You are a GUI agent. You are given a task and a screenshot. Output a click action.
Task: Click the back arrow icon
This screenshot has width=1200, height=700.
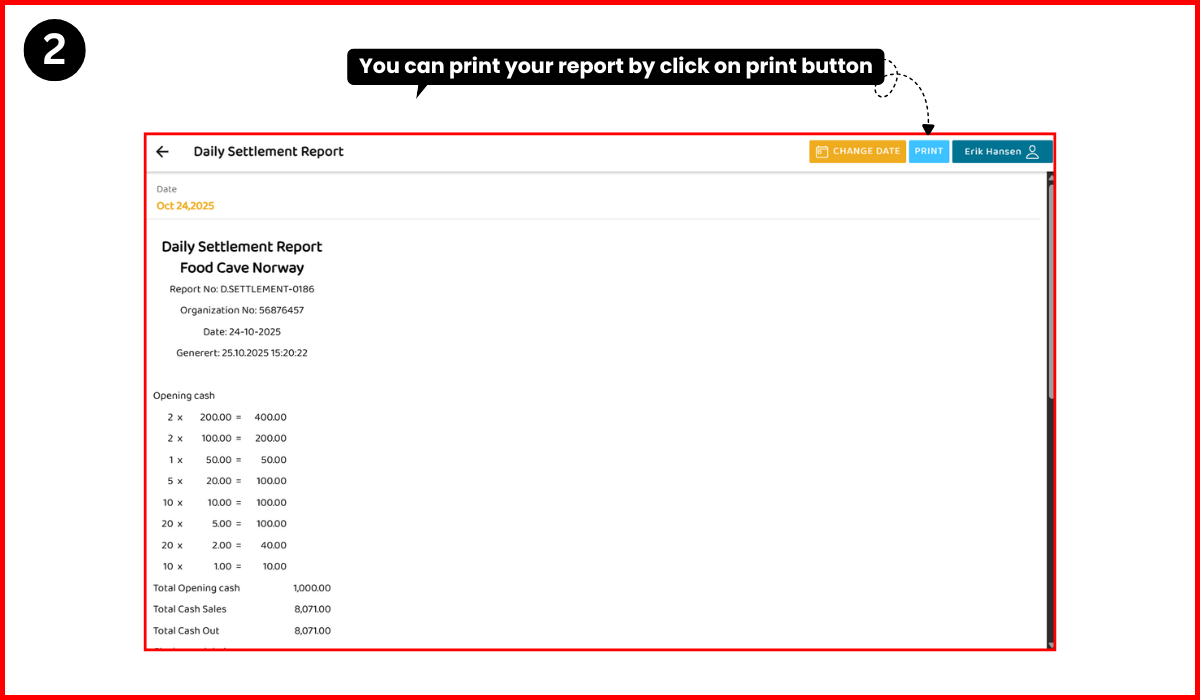(163, 152)
